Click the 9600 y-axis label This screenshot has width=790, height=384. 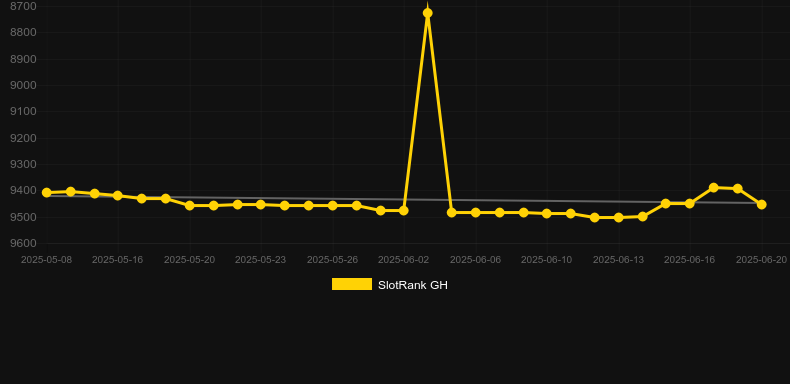point(23,243)
